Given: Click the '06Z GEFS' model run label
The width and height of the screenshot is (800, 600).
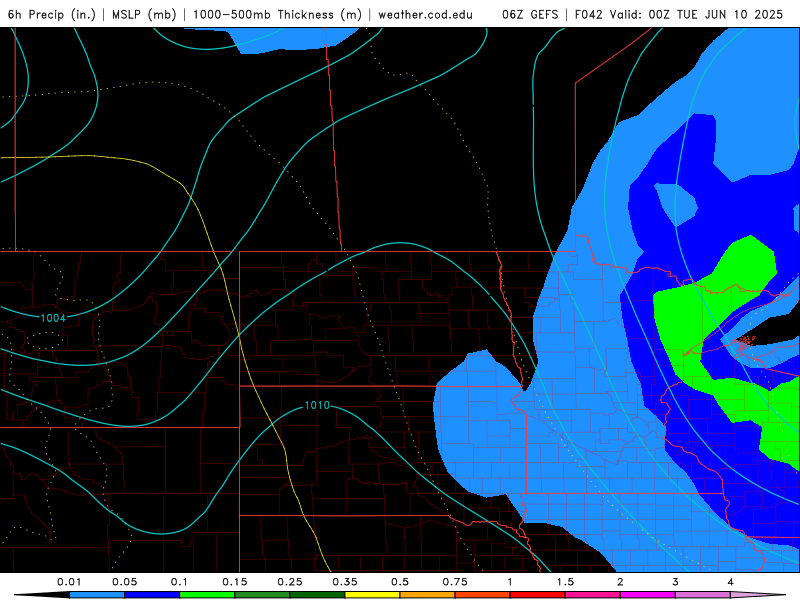Looking at the screenshot, I should click(x=530, y=14).
